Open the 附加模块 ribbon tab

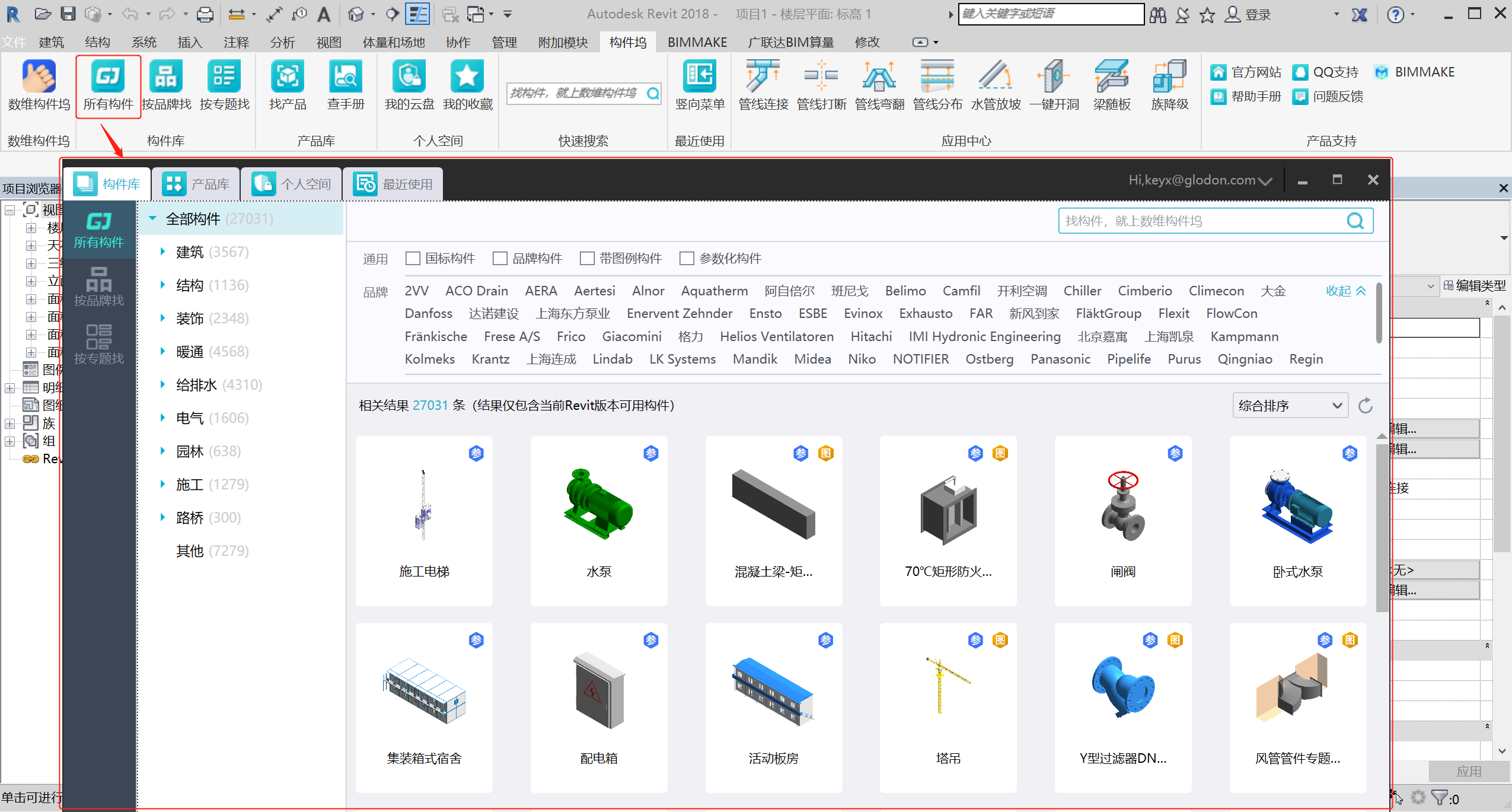click(563, 42)
